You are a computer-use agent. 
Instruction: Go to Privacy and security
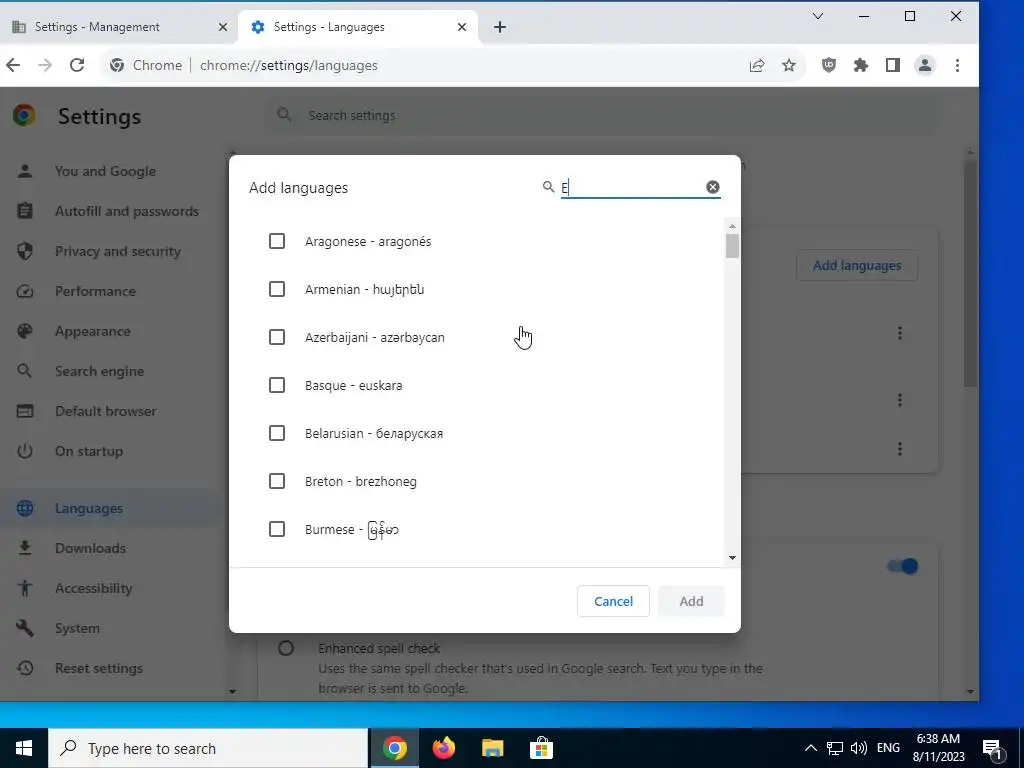[118, 251]
